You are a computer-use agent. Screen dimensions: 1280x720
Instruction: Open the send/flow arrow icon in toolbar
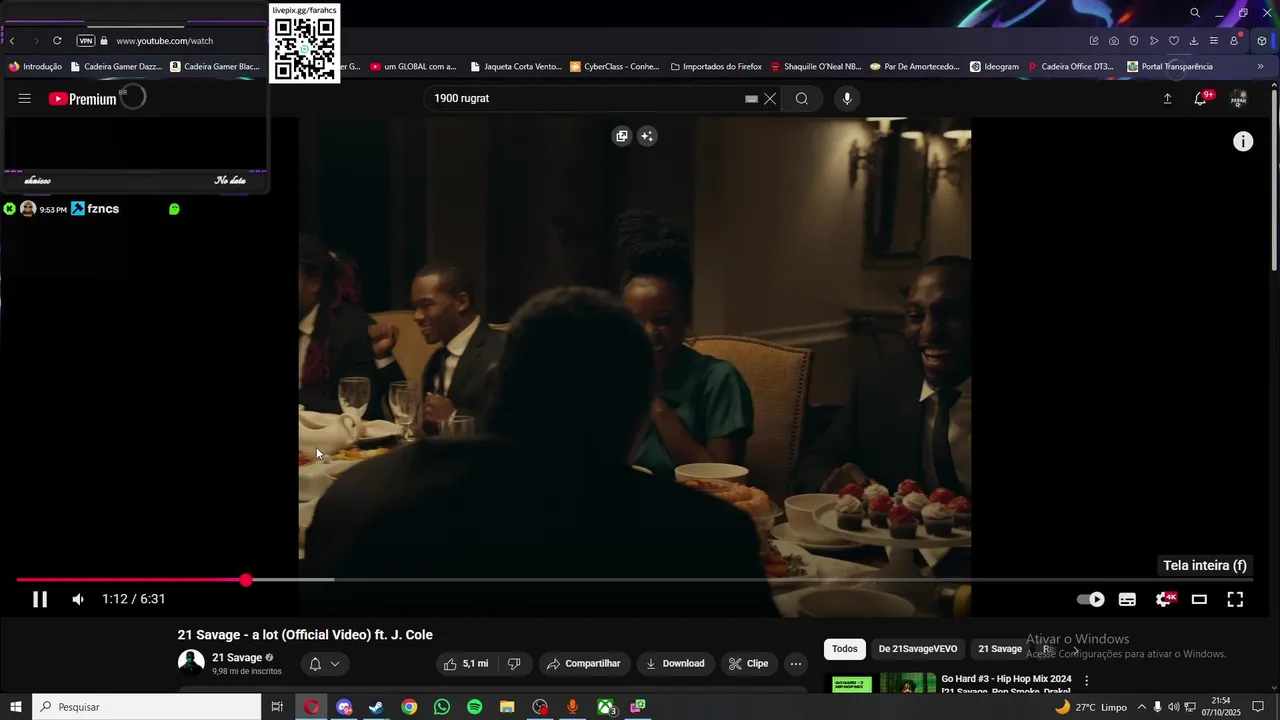pyautogui.click(x=1154, y=41)
